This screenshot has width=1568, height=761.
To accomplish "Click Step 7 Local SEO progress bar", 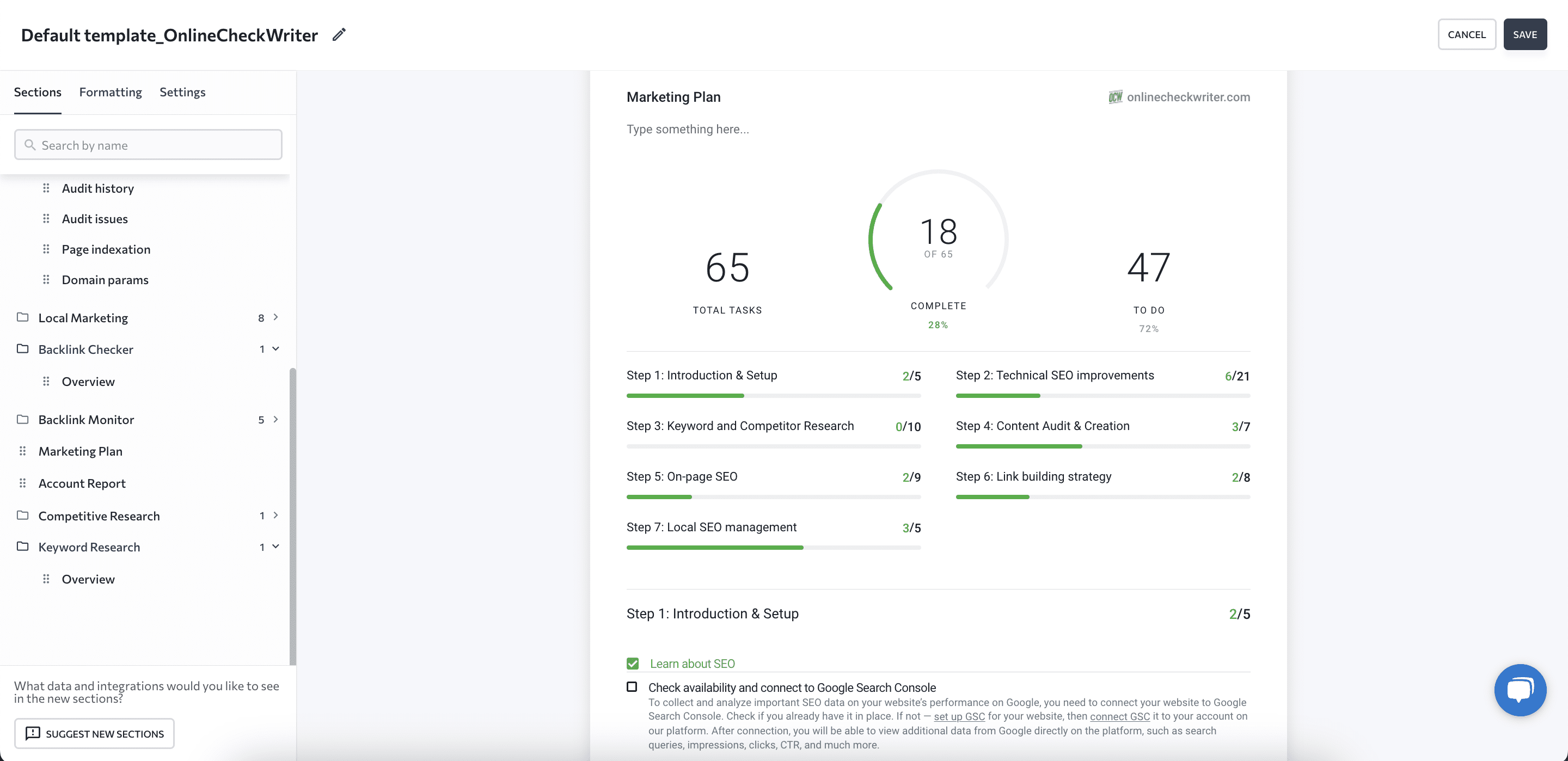I will 773,547.
